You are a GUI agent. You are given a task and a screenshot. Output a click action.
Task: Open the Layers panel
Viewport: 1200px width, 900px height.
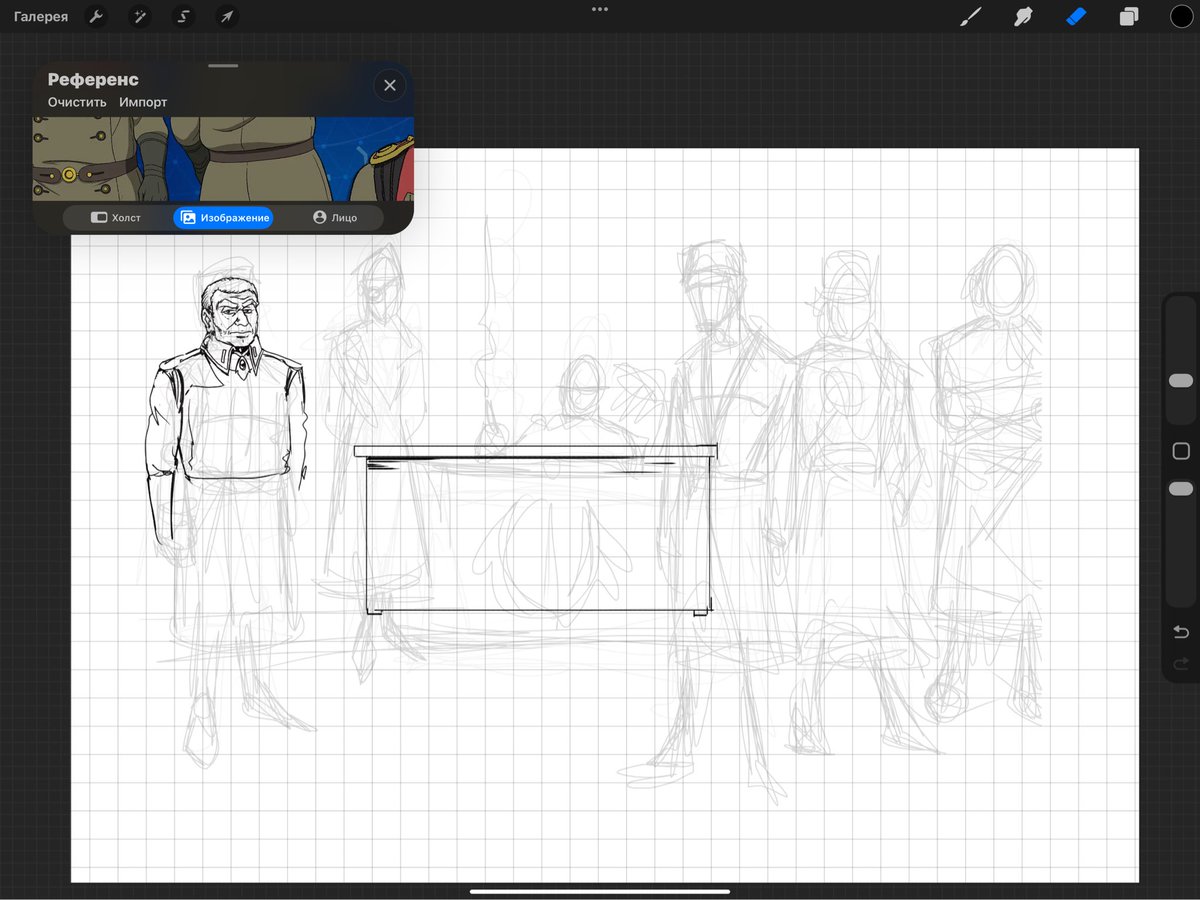click(x=1129, y=17)
